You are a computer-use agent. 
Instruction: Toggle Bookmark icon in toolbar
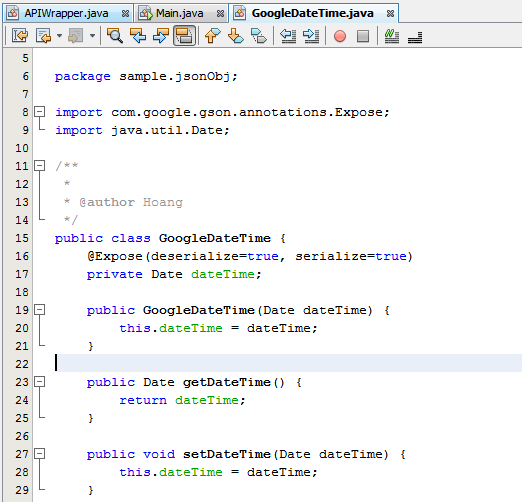click(259, 36)
